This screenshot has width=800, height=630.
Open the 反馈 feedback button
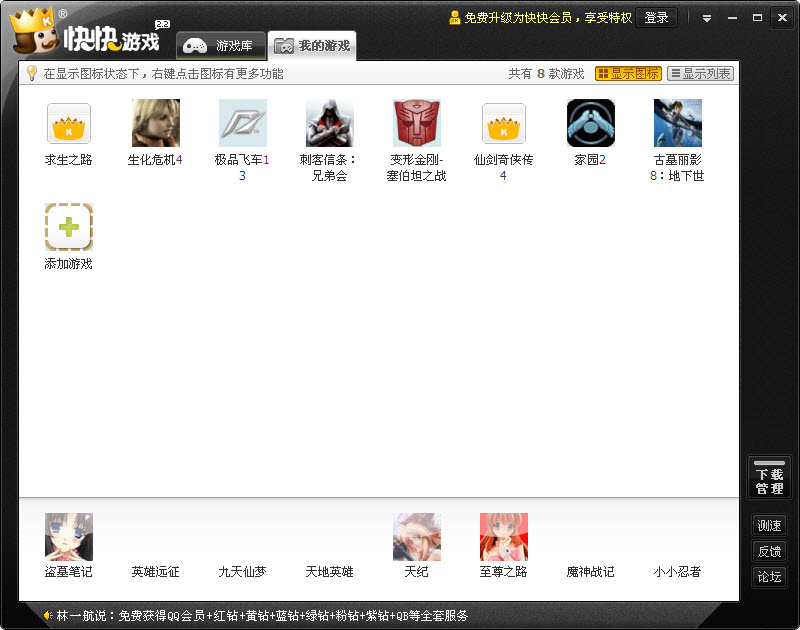tap(769, 551)
